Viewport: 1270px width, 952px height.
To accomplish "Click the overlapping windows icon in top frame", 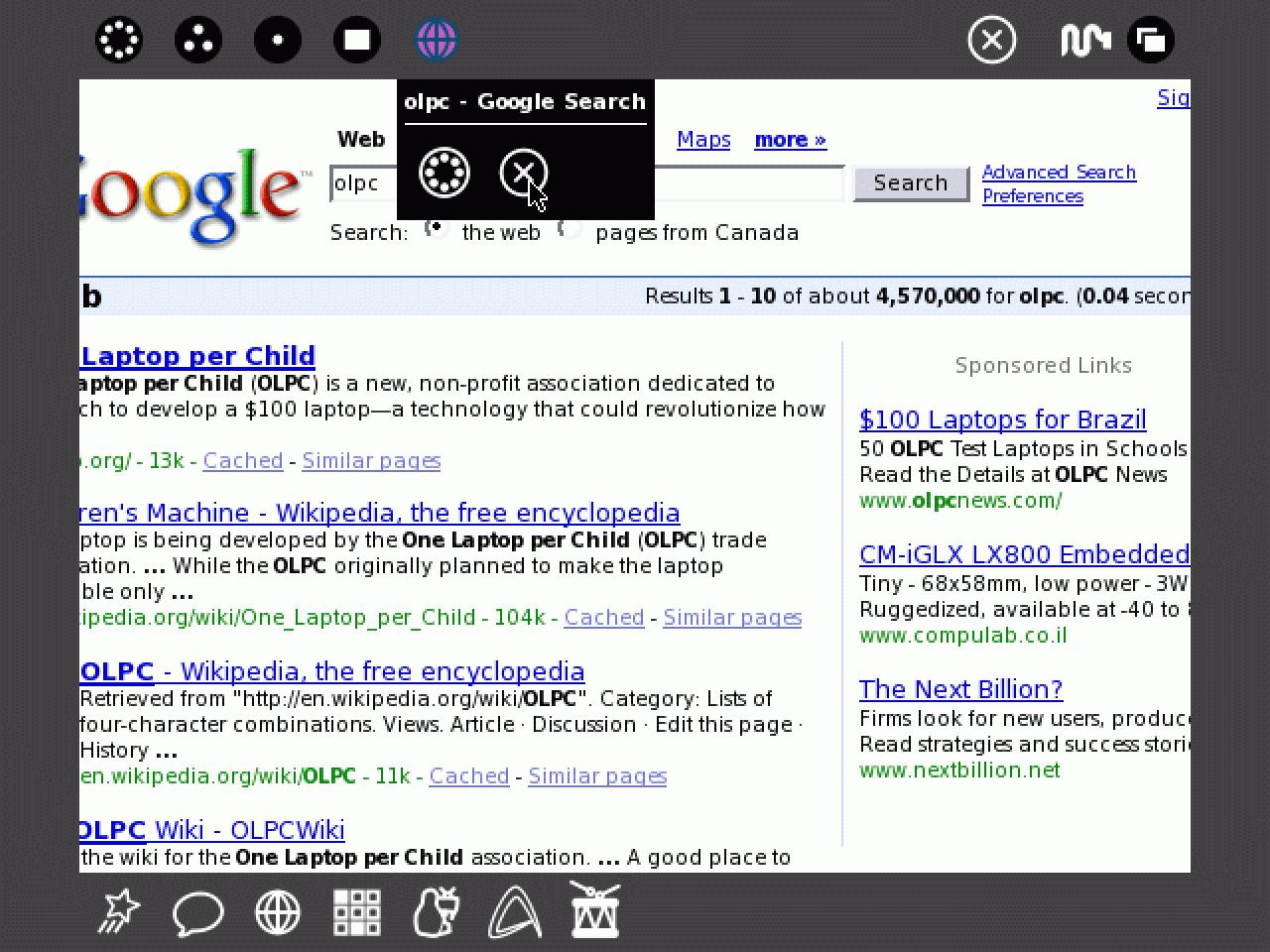I will [x=1151, y=40].
